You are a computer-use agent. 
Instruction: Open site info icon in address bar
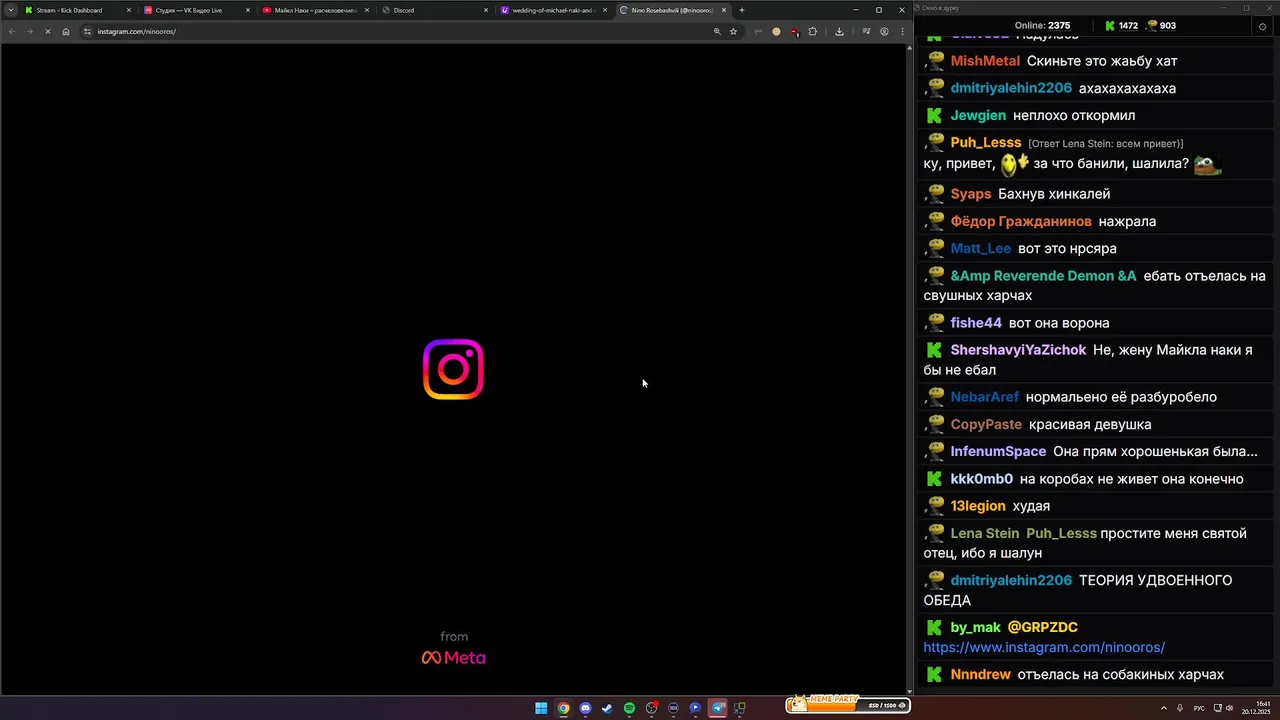[x=88, y=31]
